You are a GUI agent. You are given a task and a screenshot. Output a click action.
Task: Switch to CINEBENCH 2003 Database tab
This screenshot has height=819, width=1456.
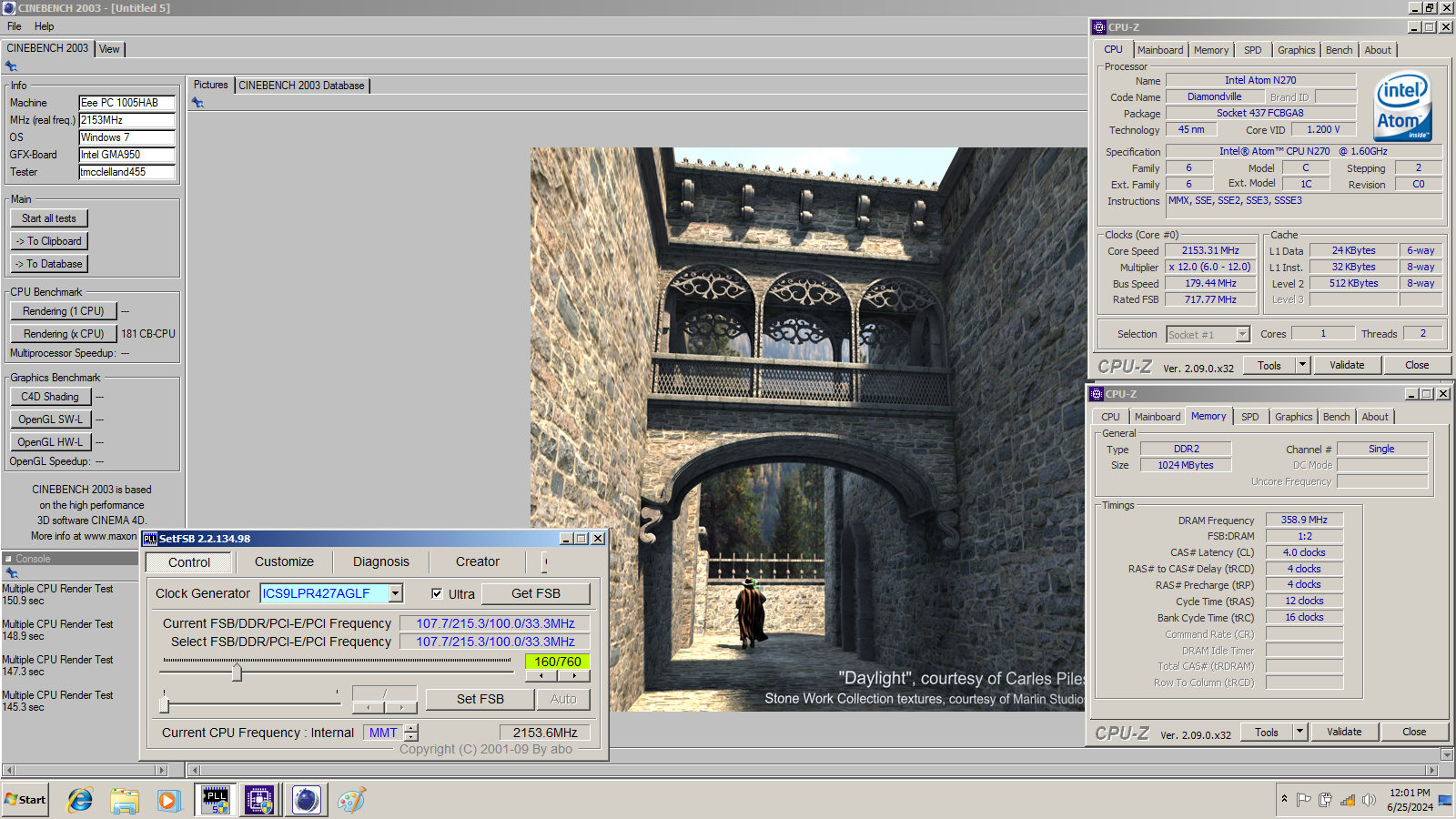click(301, 86)
